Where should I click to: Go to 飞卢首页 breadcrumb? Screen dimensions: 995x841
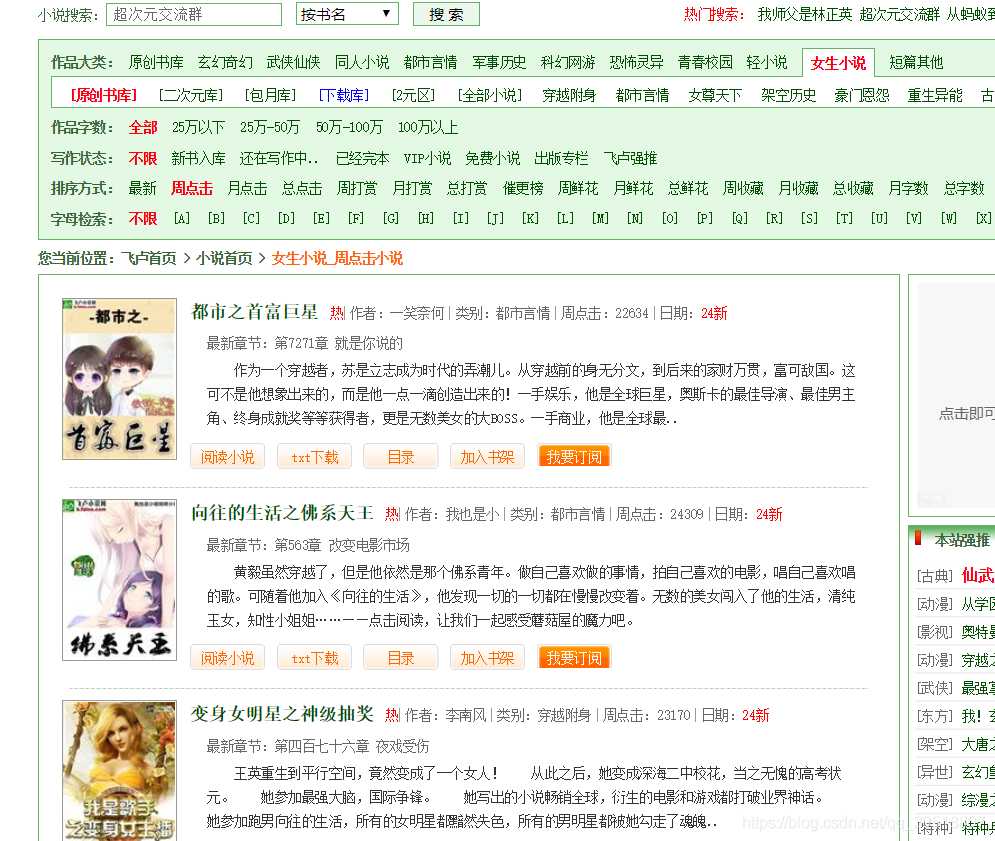(x=148, y=258)
